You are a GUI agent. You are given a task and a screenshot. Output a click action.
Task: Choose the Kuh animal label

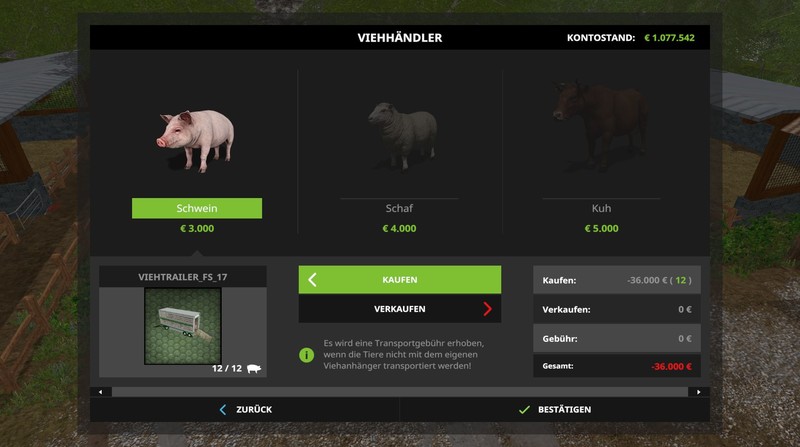tap(601, 208)
